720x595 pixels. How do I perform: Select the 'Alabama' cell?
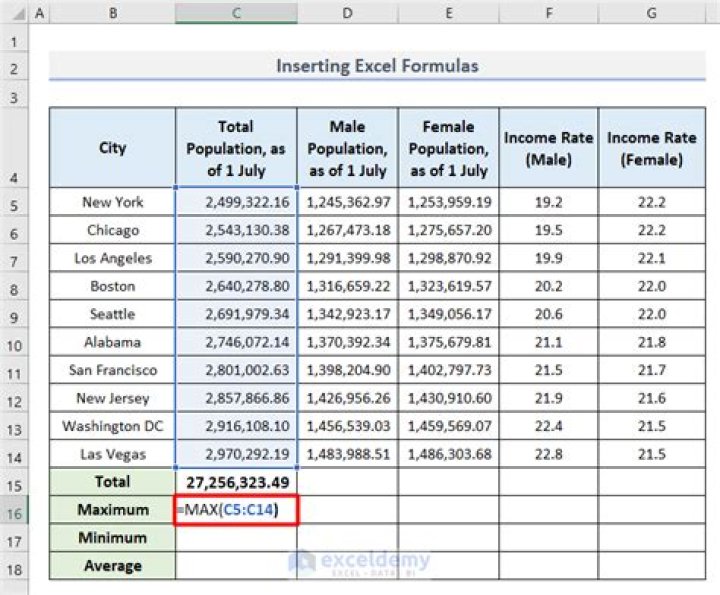point(112,342)
